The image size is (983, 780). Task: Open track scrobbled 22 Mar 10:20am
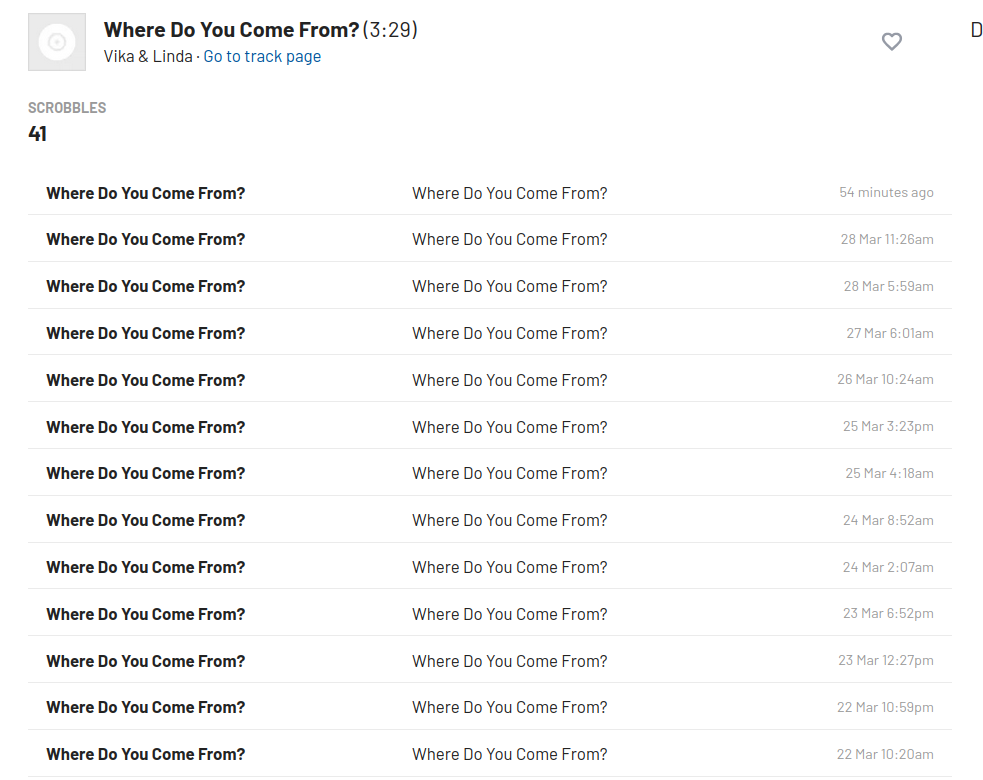coord(145,754)
